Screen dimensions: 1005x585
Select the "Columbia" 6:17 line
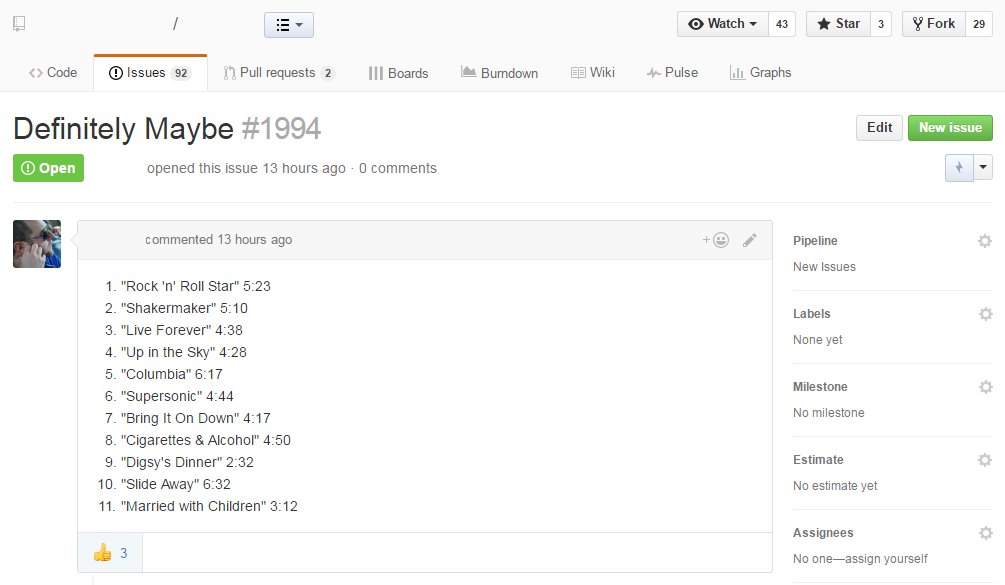[x=171, y=374]
